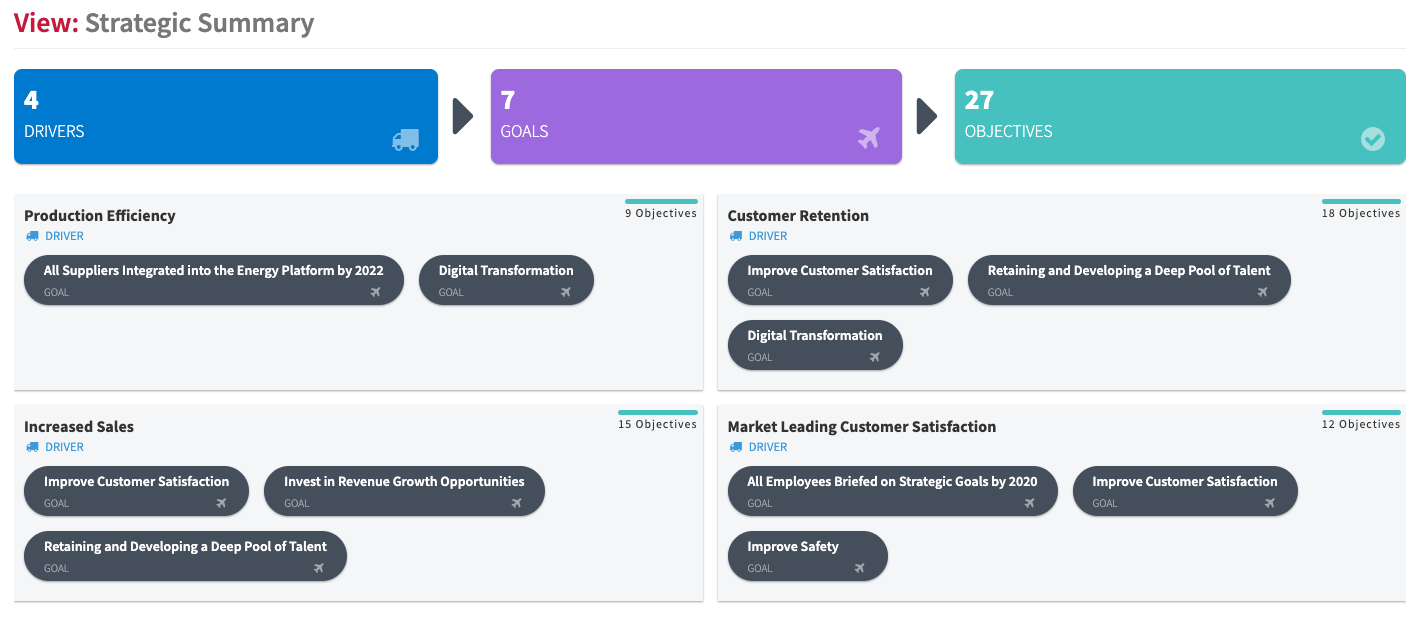1413x635 pixels.
Task: Click the Production Efficiency driver title
Action: pyautogui.click(x=100, y=216)
